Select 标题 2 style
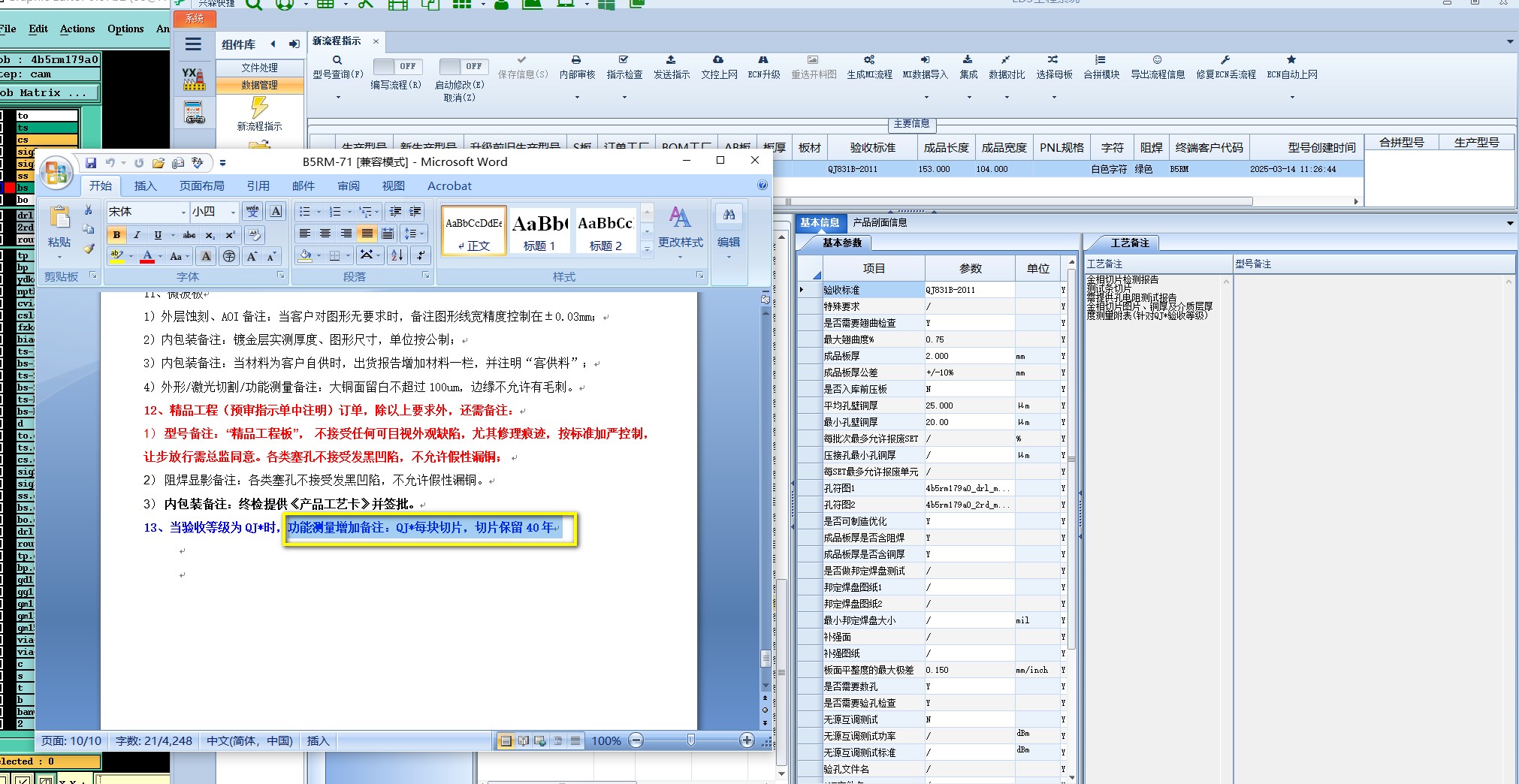This screenshot has width=1519, height=784. [605, 231]
